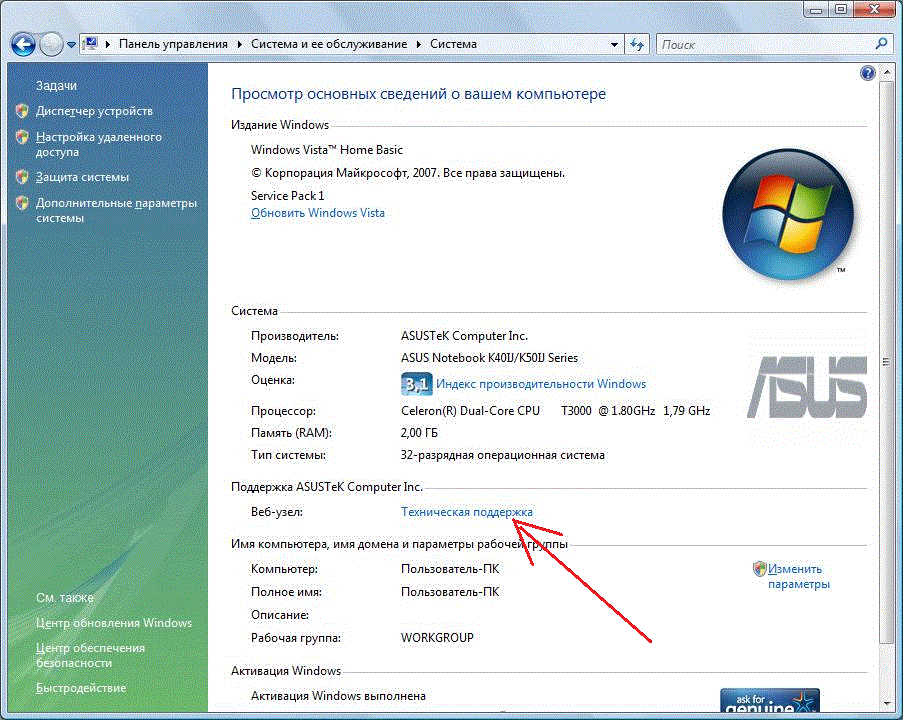Open Центр обновления Windows link
Viewport: 903px width, 720px height.
[114, 623]
